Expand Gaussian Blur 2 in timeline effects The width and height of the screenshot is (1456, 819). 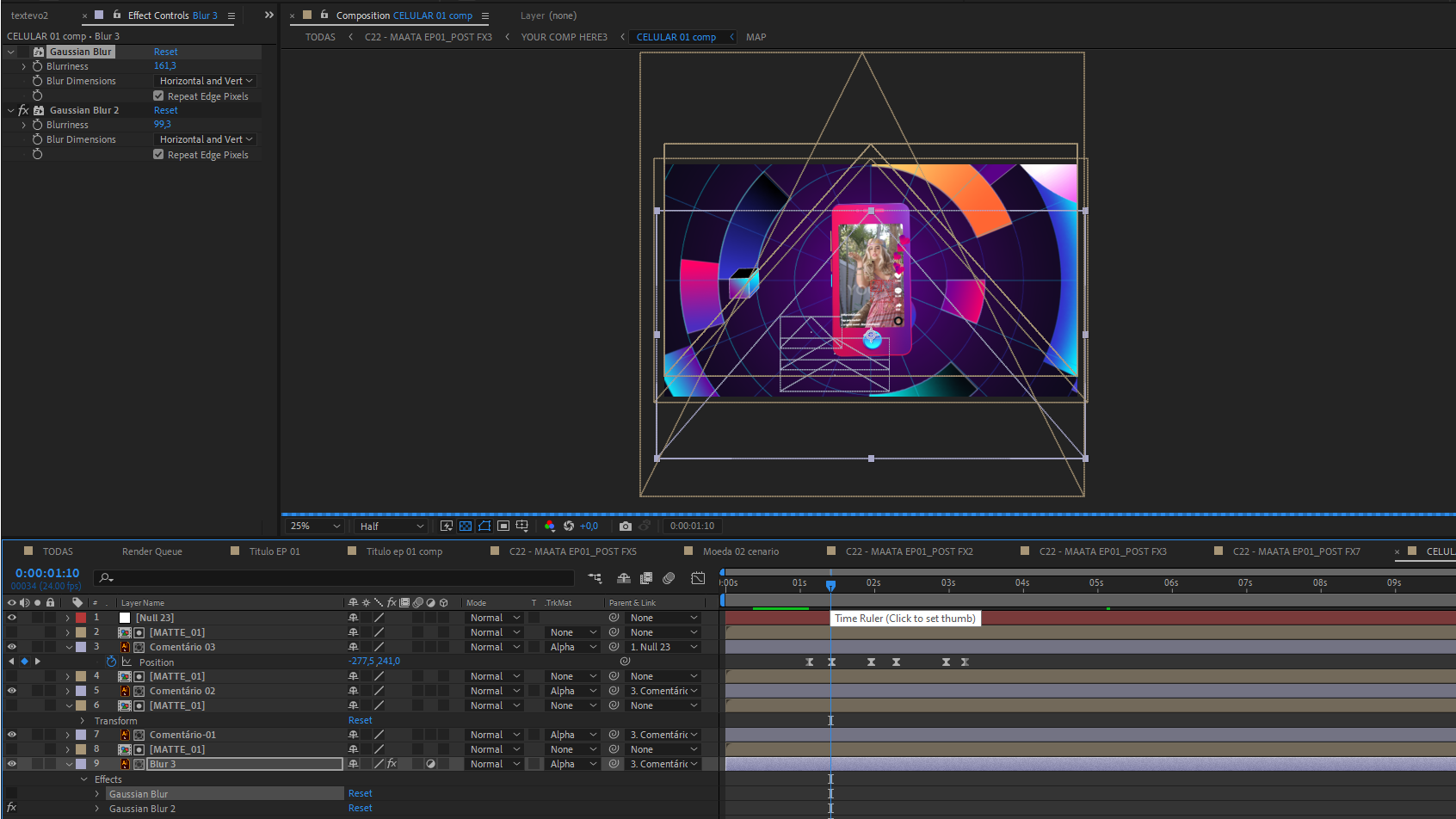pyautogui.click(x=97, y=809)
